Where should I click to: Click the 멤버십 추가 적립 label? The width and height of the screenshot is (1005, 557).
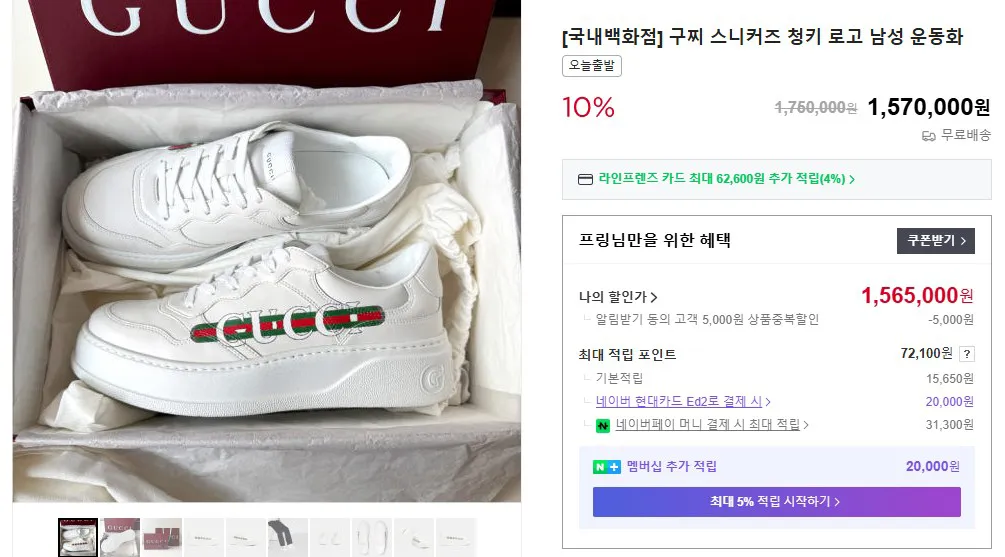coord(671,467)
